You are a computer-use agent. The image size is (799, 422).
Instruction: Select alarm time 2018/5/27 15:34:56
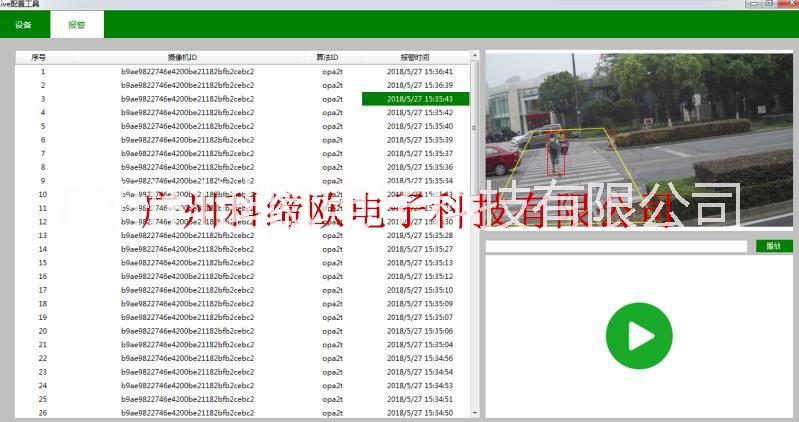click(419, 358)
